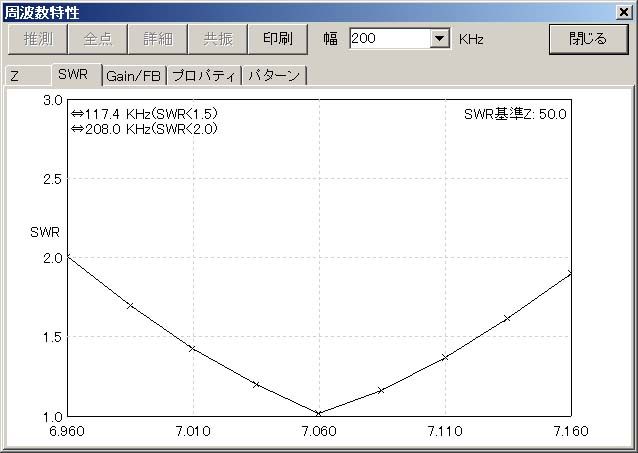Switch to the Z tab
Image resolution: width=638 pixels, height=453 pixels.
(x=28, y=76)
